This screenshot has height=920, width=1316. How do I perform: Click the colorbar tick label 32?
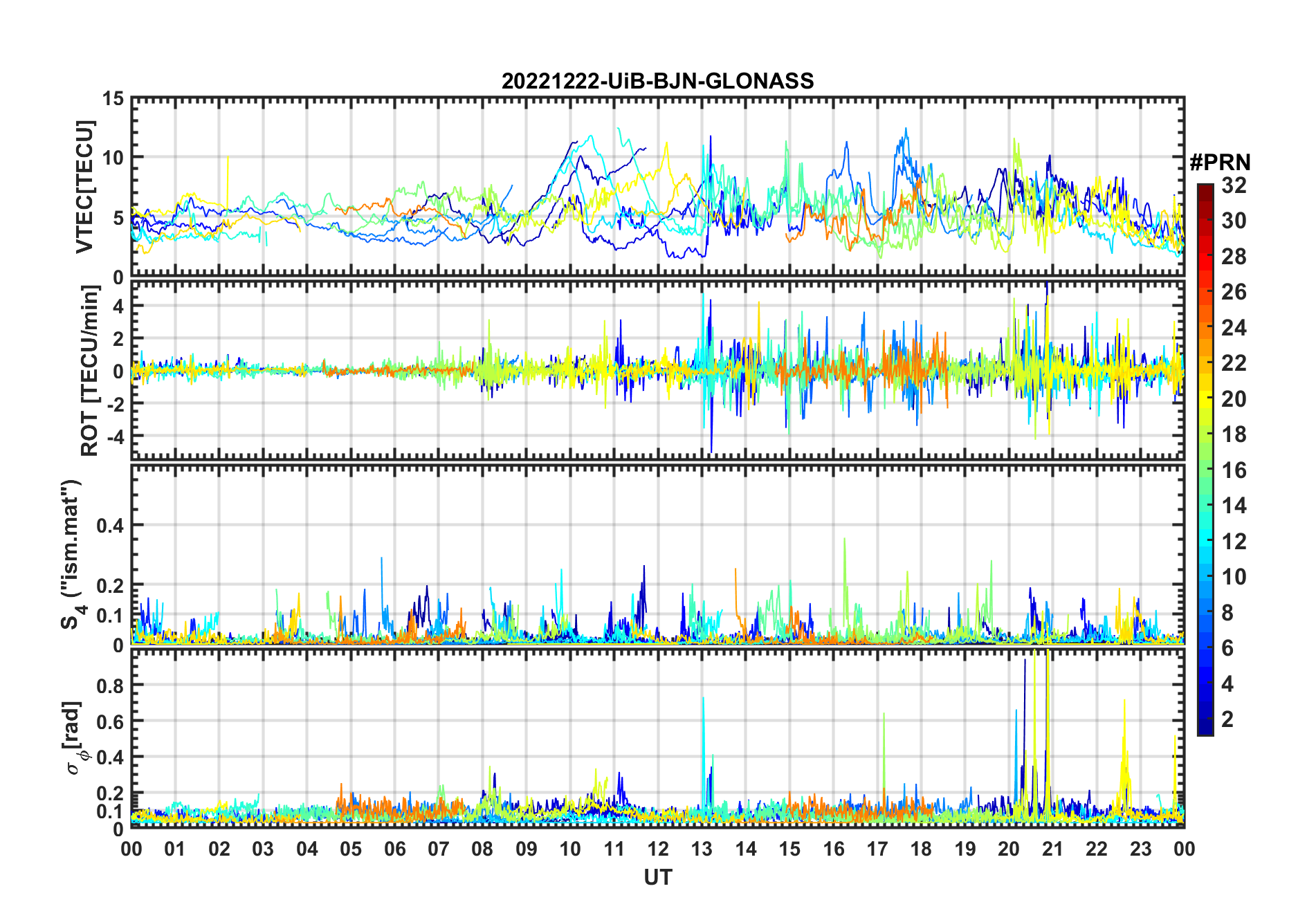pyautogui.click(x=1234, y=185)
